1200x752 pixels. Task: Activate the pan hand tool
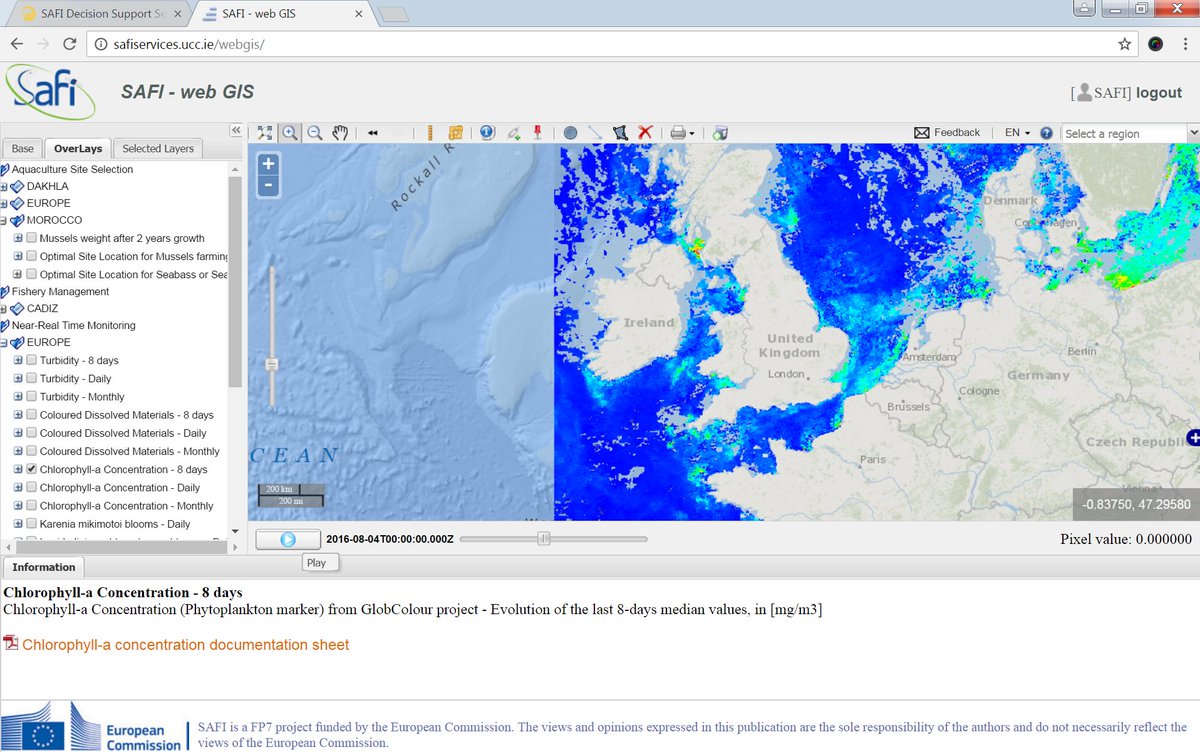click(340, 133)
